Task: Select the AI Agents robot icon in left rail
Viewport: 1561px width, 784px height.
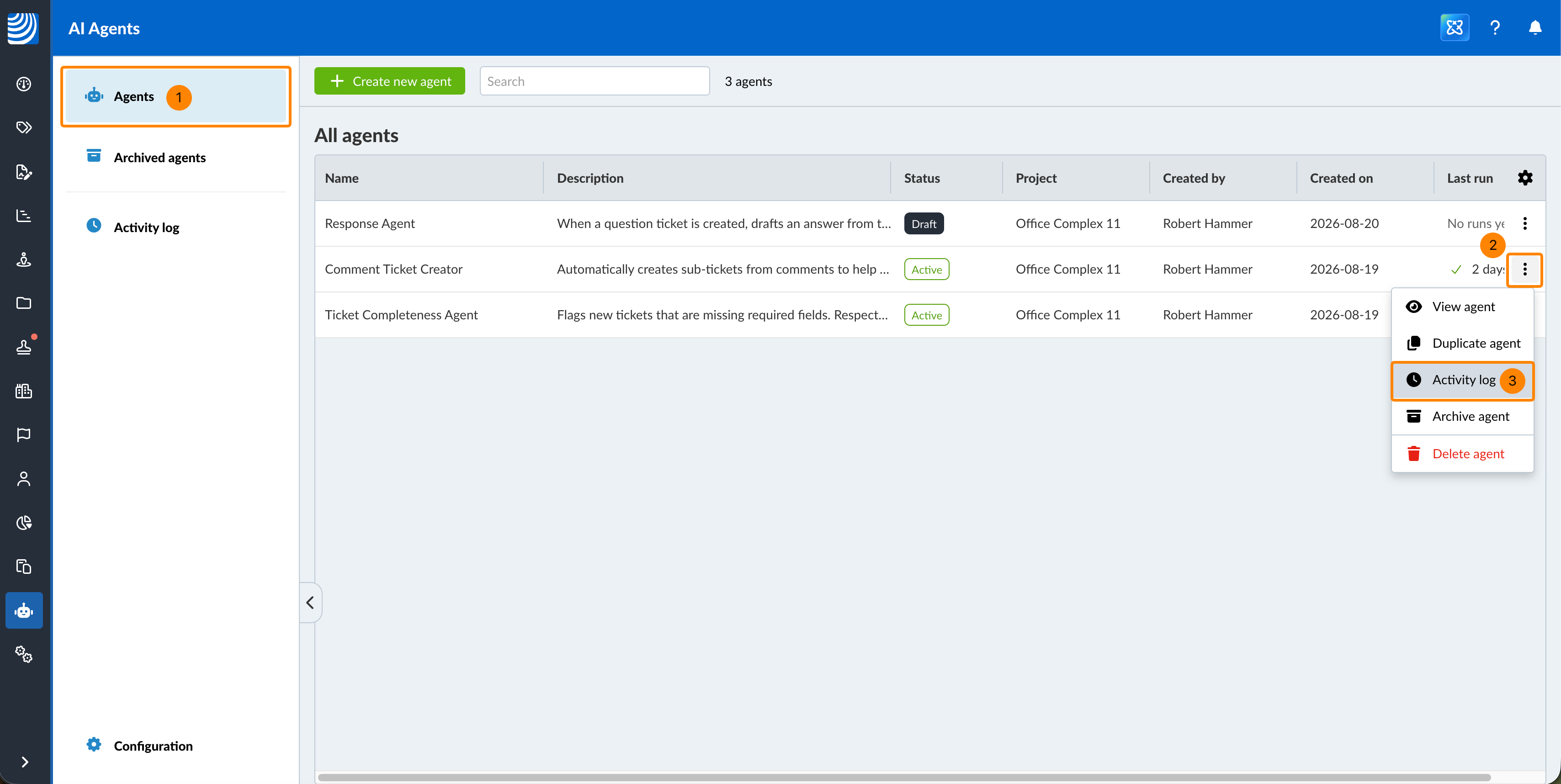Action: tap(24, 610)
